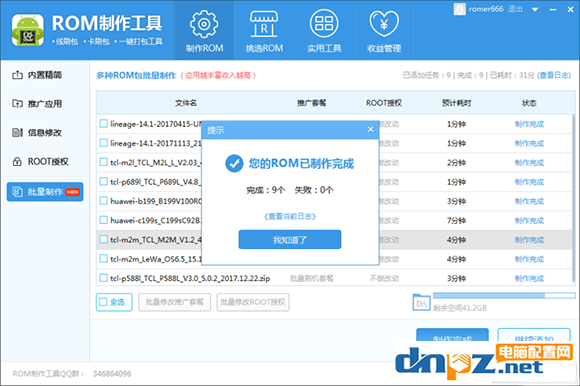Screen dimensions: 580x386
Task: Click 推广套餐 column header
Action: 311,103
